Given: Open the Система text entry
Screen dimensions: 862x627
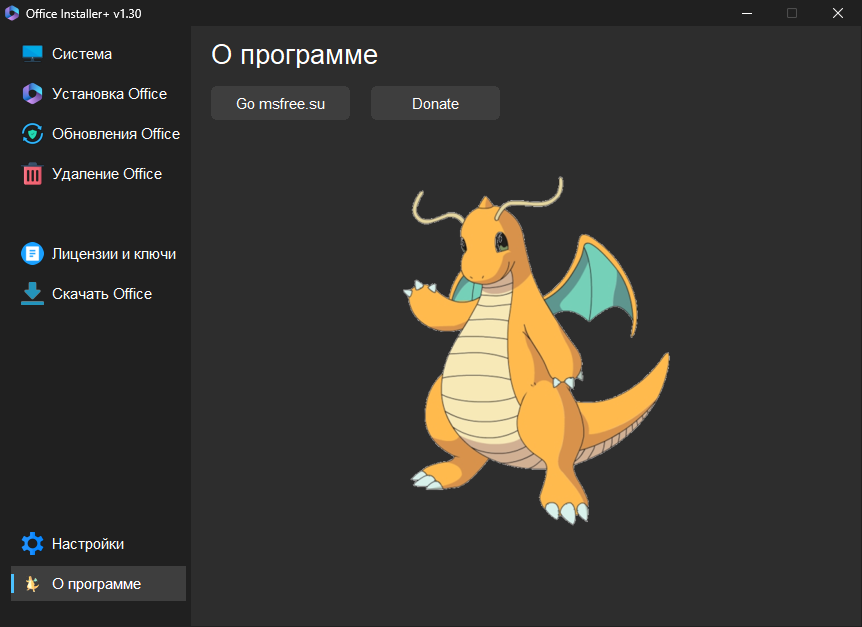Looking at the screenshot, I should click(82, 54).
